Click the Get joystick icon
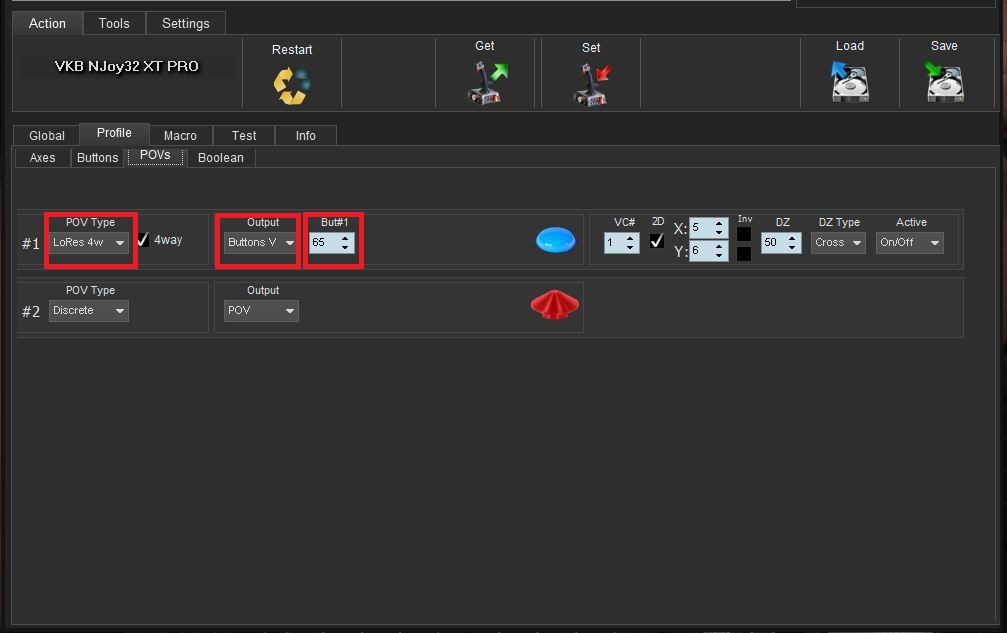1007x633 pixels. click(x=487, y=83)
